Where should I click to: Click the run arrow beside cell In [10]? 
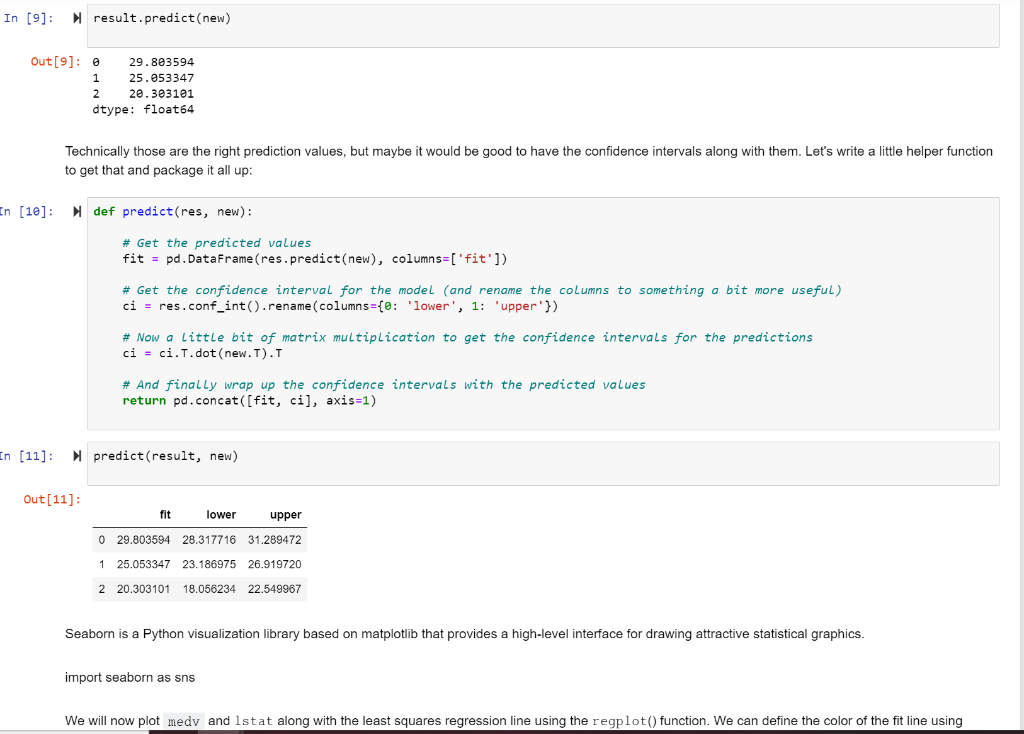click(77, 210)
